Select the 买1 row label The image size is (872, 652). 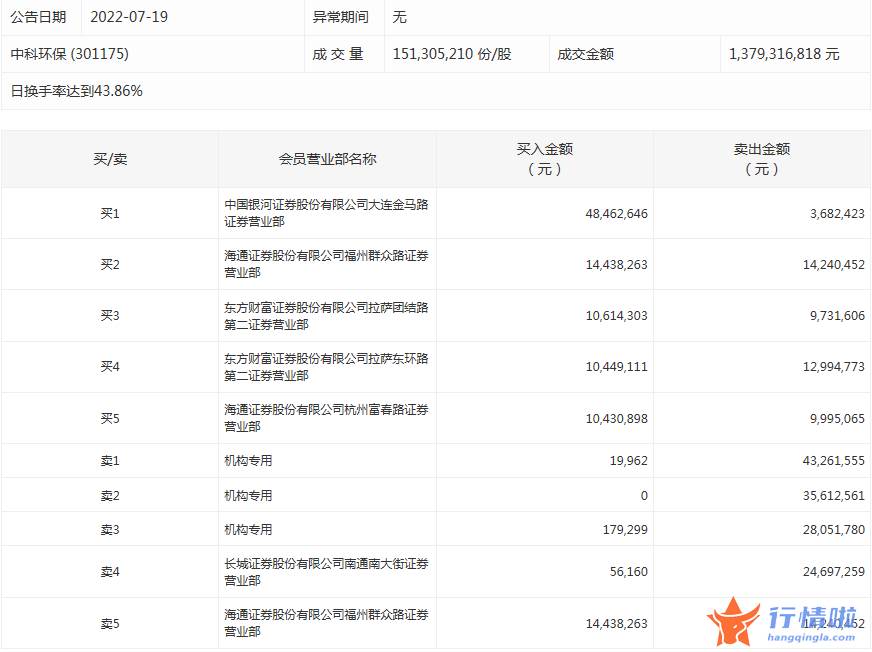click(x=110, y=214)
